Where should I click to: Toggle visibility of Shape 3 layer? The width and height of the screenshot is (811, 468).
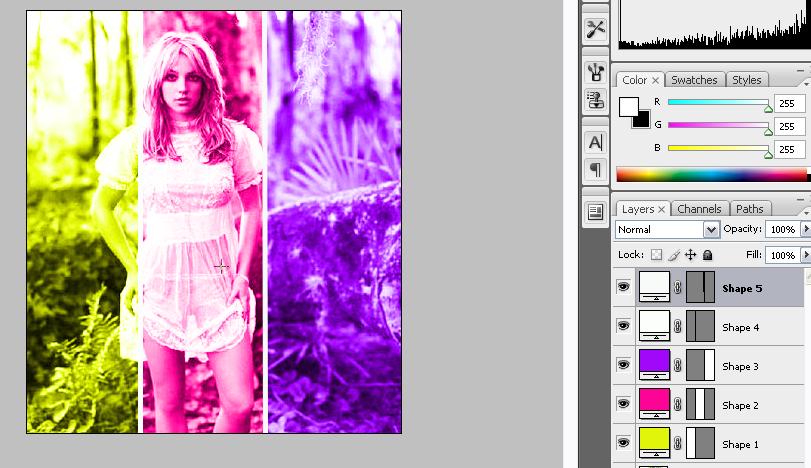coord(624,366)
